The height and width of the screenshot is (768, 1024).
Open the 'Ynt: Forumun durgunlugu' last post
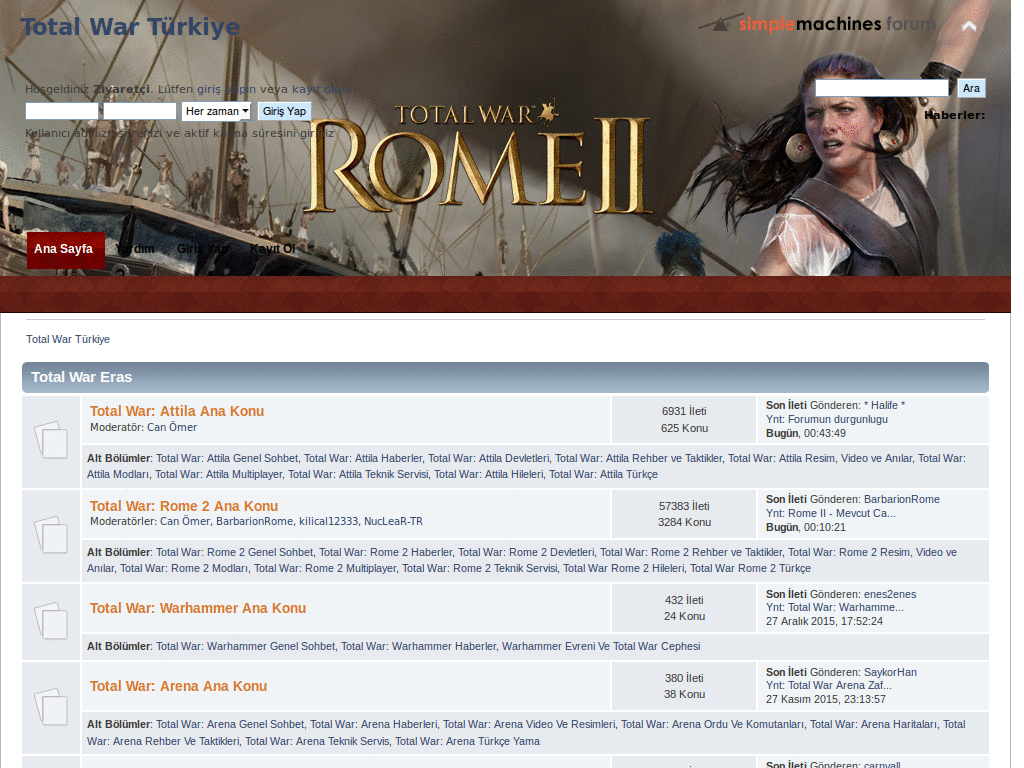point(827,419)
